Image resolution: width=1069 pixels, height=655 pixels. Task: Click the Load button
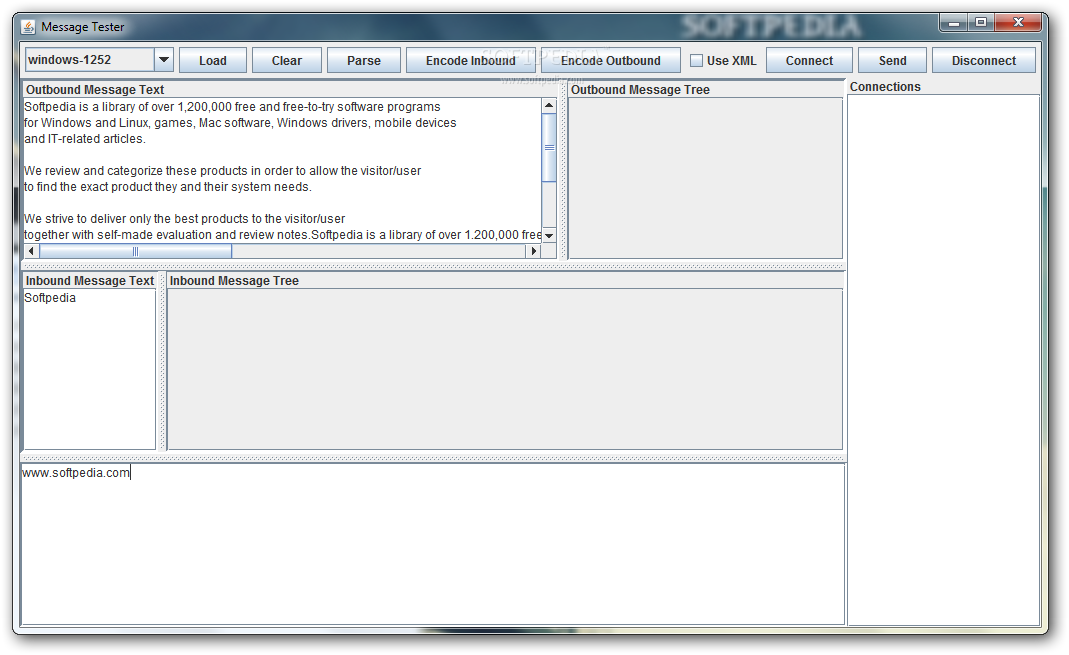click(x=213, y=61)
